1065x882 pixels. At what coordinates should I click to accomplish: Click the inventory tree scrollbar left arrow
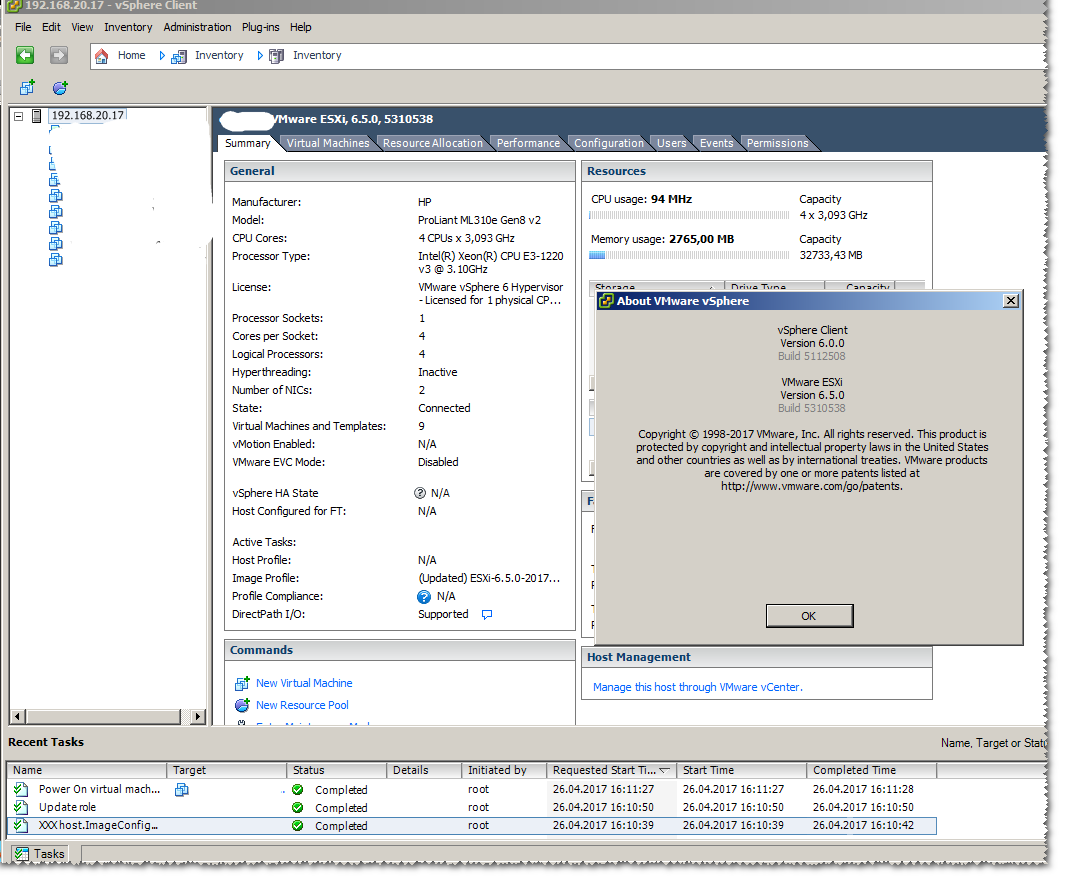pos(18,716)
